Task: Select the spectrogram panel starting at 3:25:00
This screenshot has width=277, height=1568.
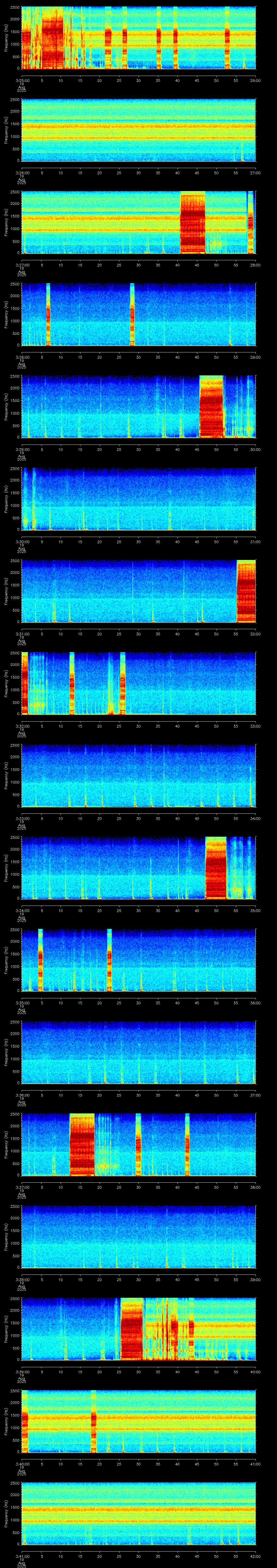Action: (138, 38)
